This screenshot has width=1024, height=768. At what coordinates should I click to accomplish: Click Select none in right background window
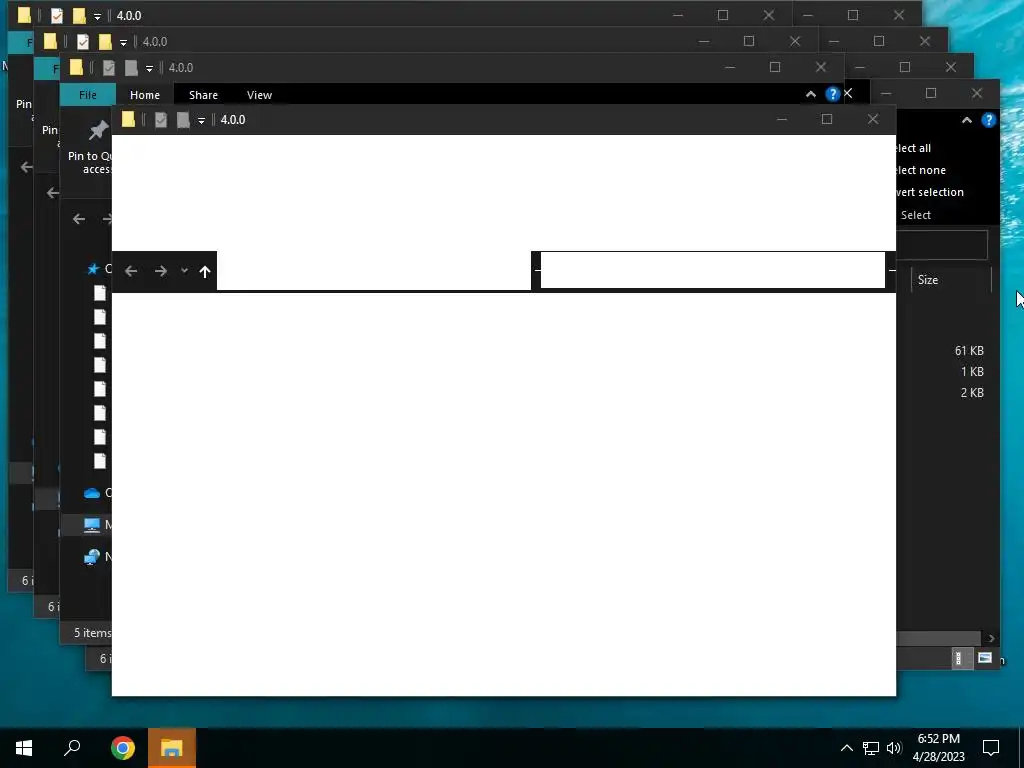coord(921,170)
